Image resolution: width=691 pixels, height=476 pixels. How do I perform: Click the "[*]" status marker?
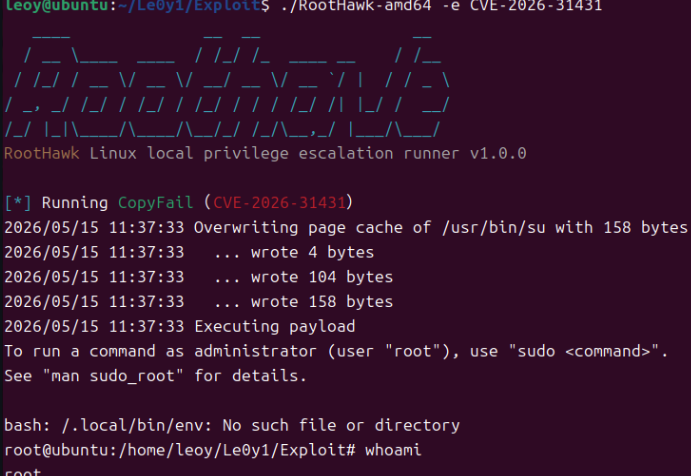coord(18,203)
